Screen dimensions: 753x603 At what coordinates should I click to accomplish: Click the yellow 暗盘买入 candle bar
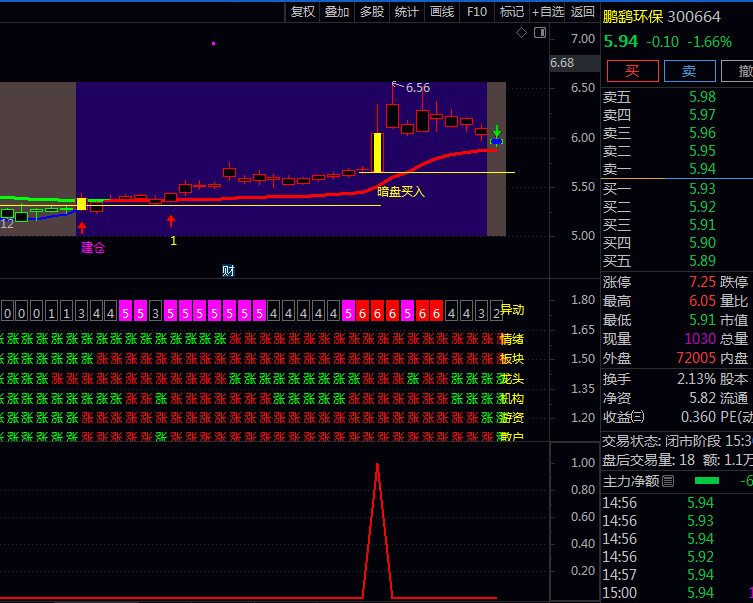(377, 152)
